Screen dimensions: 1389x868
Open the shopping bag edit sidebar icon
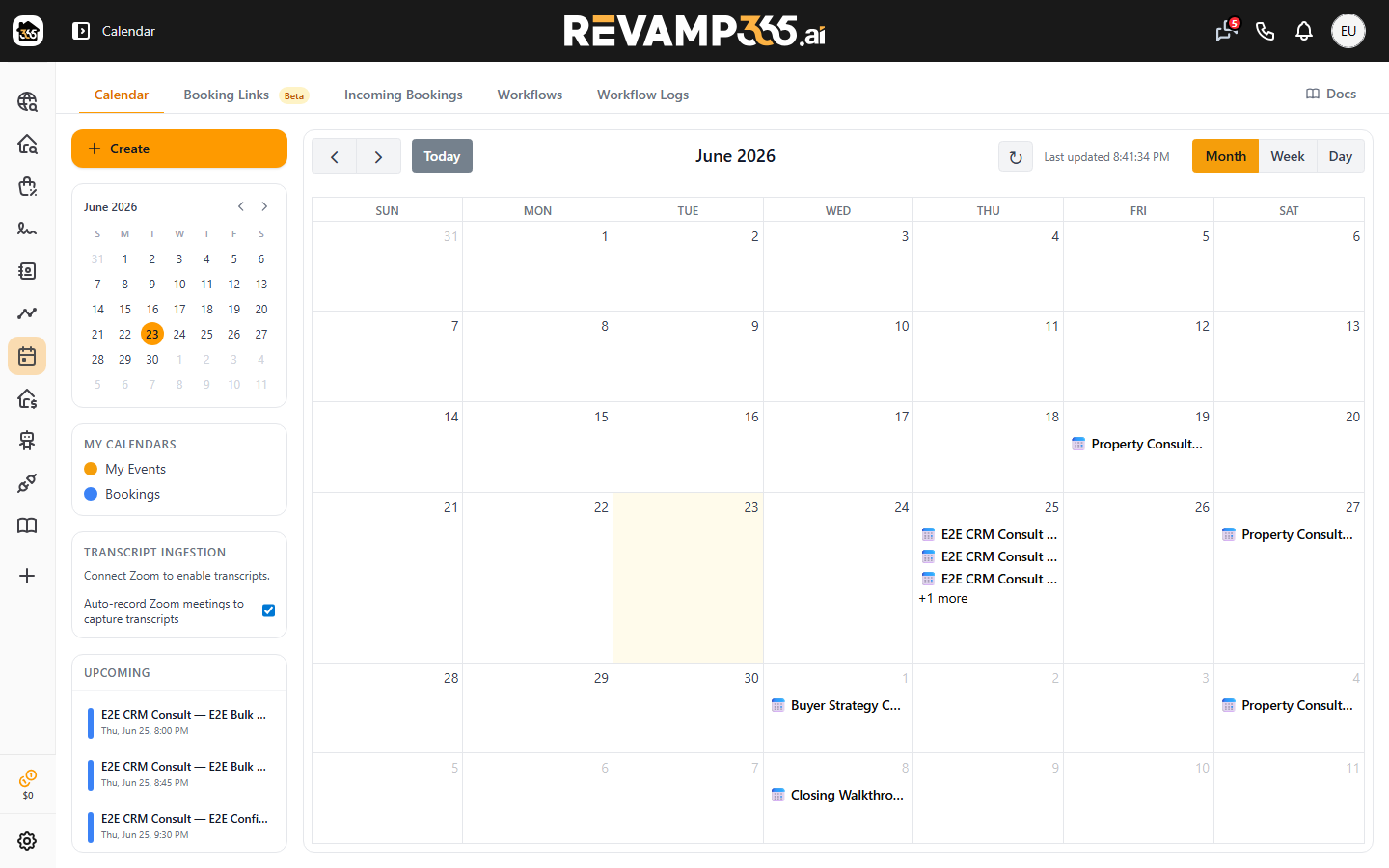click(x=27, y=186)
